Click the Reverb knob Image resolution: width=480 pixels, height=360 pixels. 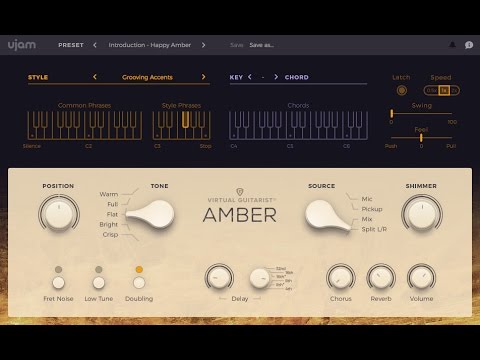point(381,278)
